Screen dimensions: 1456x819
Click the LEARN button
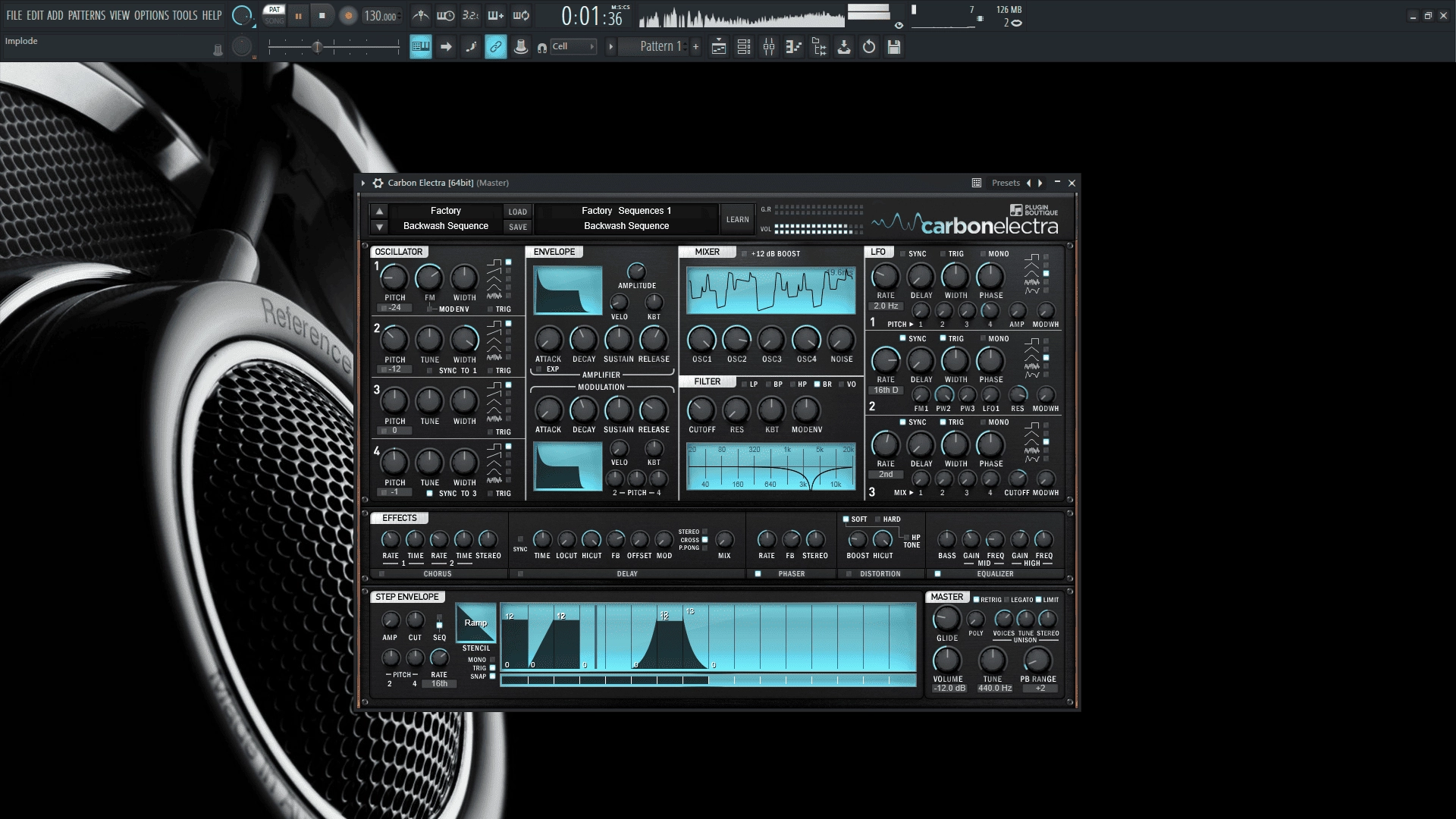737,219
